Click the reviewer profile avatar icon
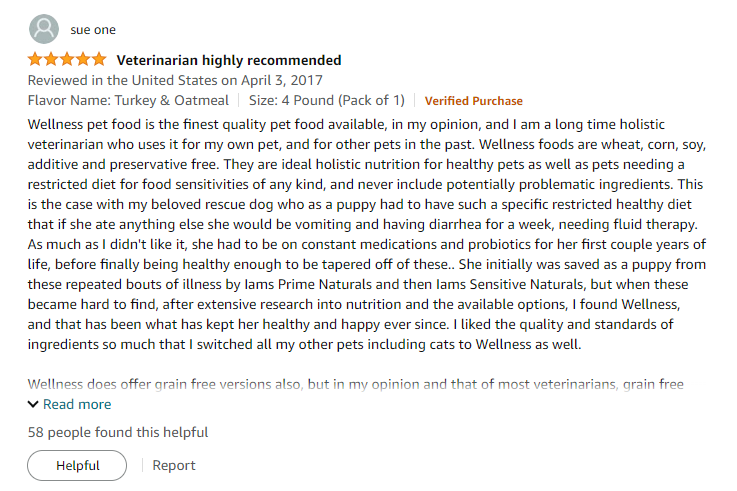 coord(44,29)
